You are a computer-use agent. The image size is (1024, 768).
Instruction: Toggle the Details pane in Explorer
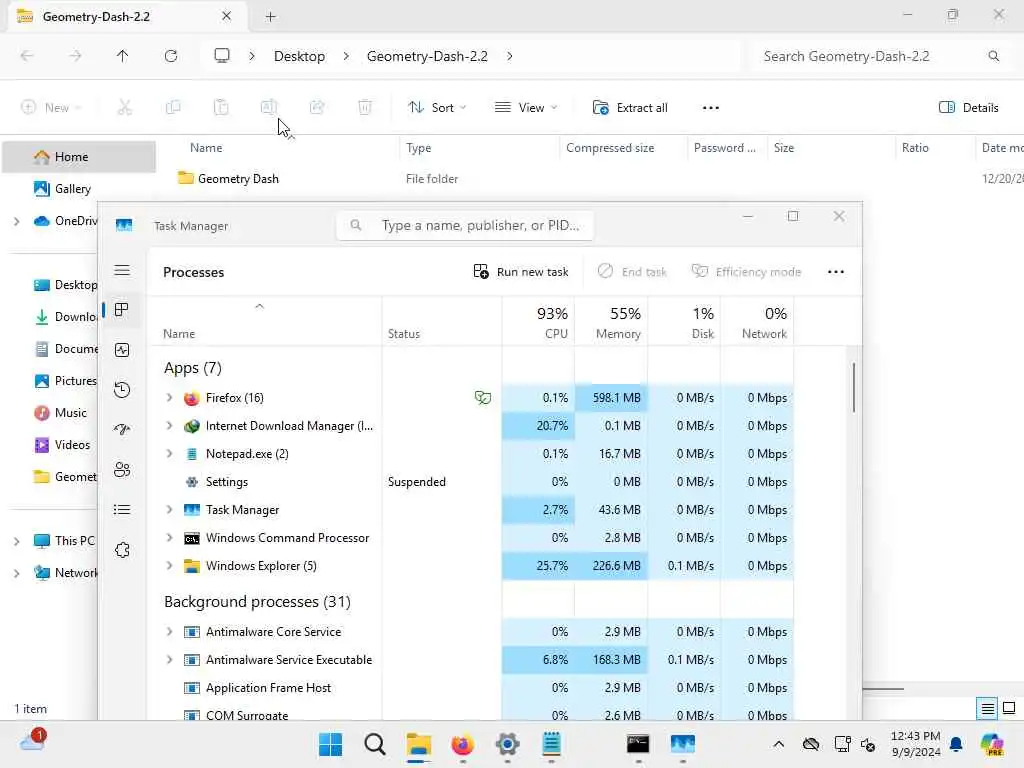(x=968, y=108)
